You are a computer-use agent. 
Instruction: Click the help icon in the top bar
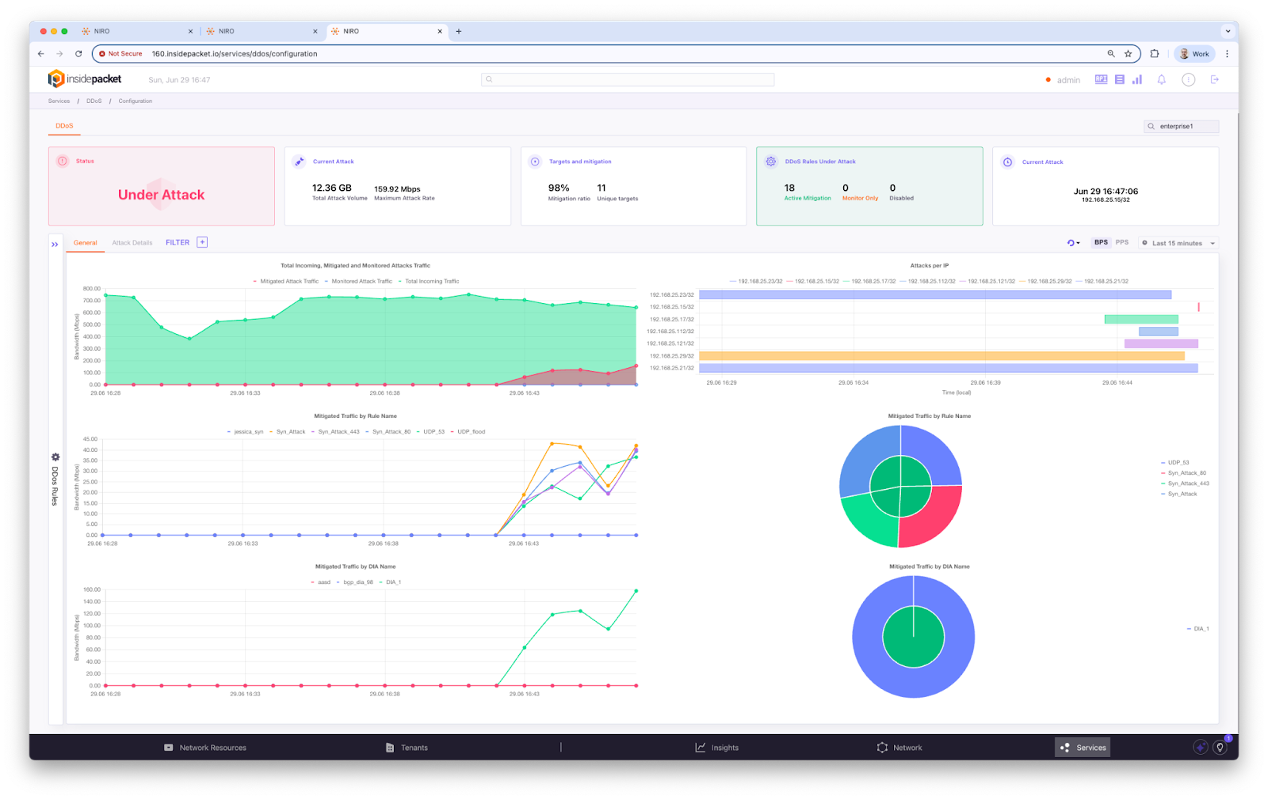click(x=1187, y=78)
